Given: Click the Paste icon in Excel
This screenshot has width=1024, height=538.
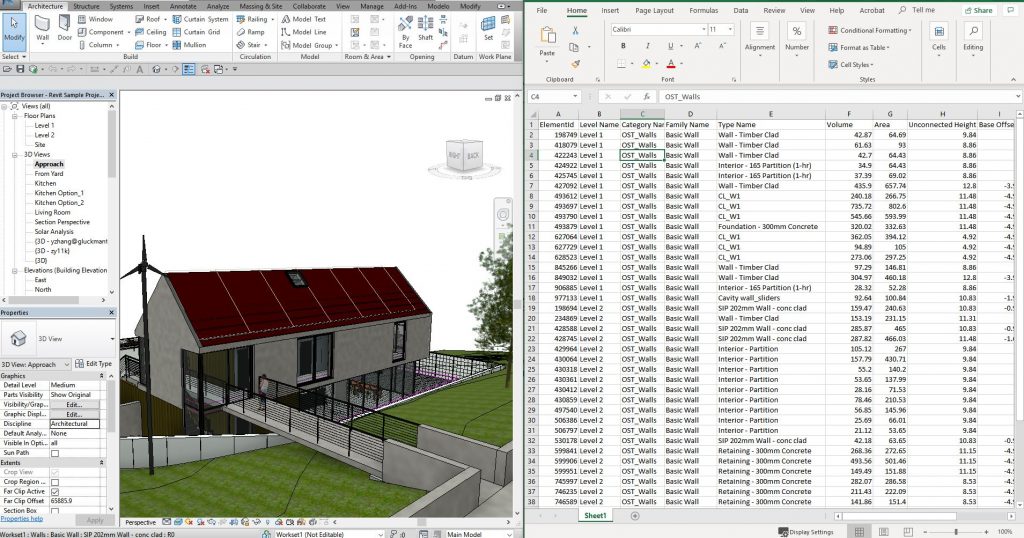Looking at the screenshot, I should click(547, 35).
